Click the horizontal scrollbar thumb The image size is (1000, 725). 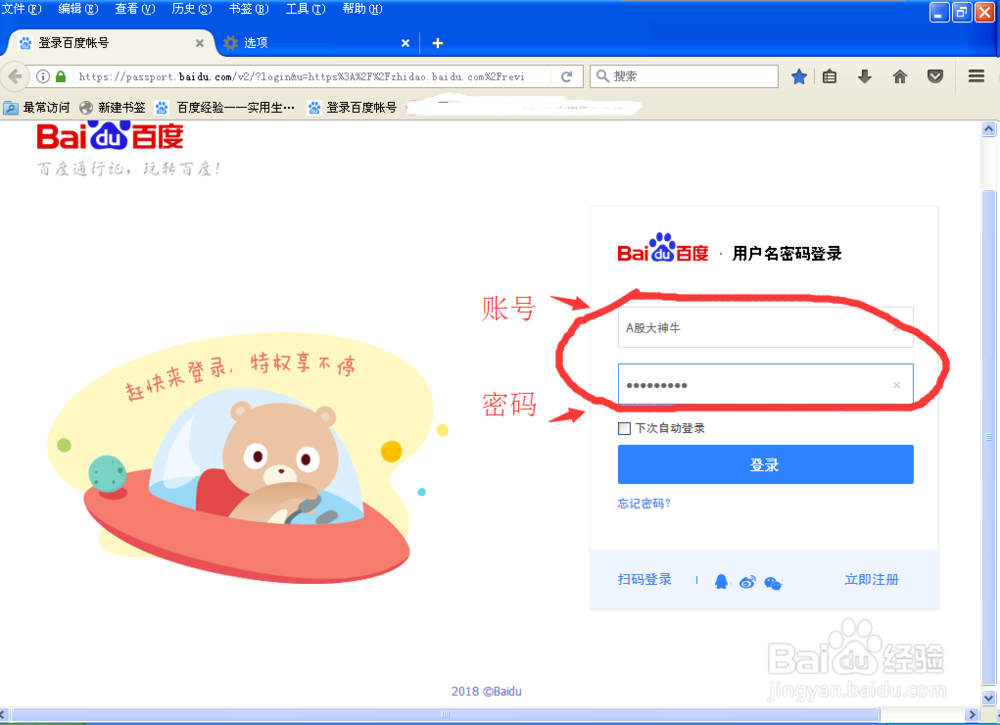pyautogui.click(x=446, y=714)
